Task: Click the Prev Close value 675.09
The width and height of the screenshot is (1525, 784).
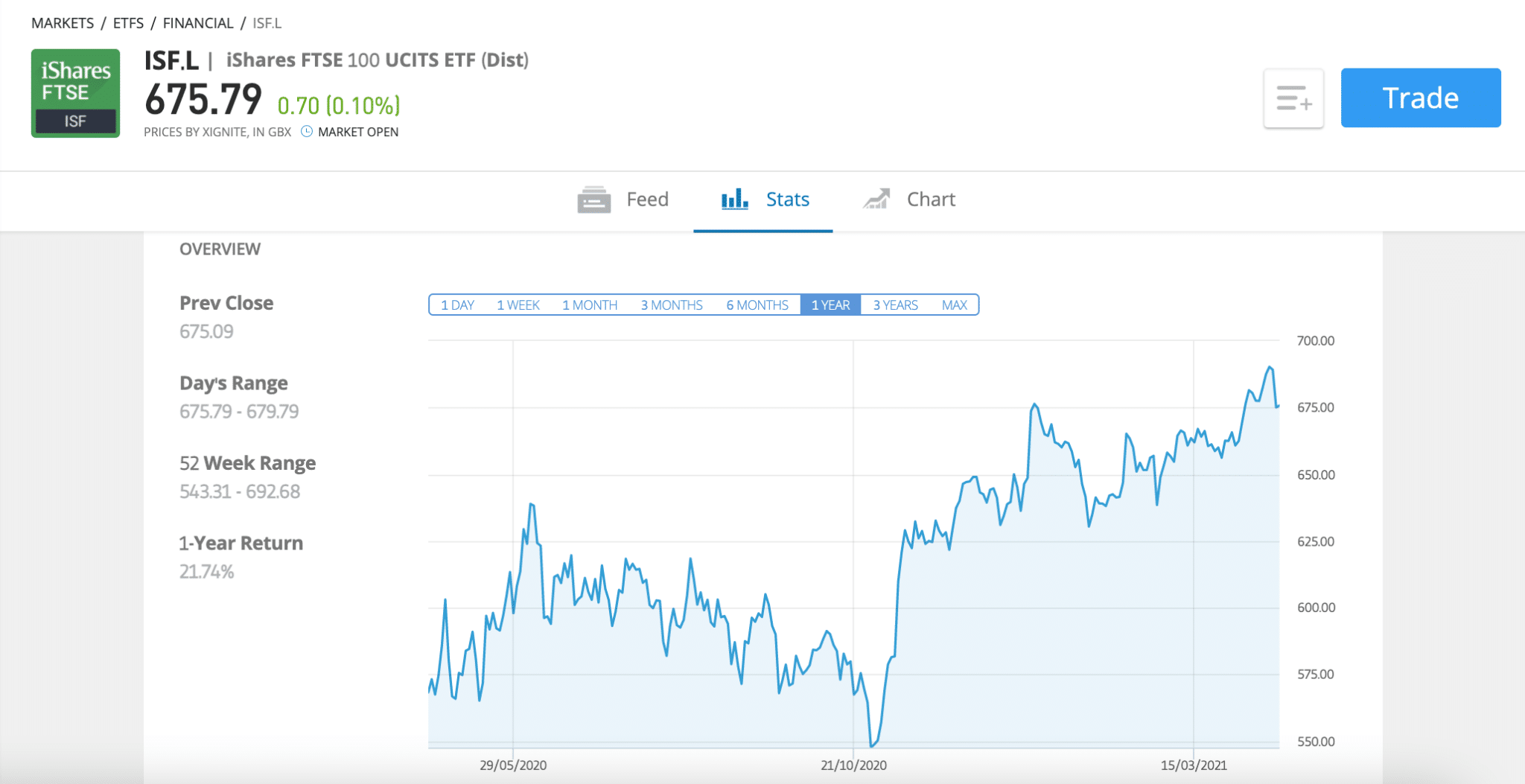Action: (206, 331)
